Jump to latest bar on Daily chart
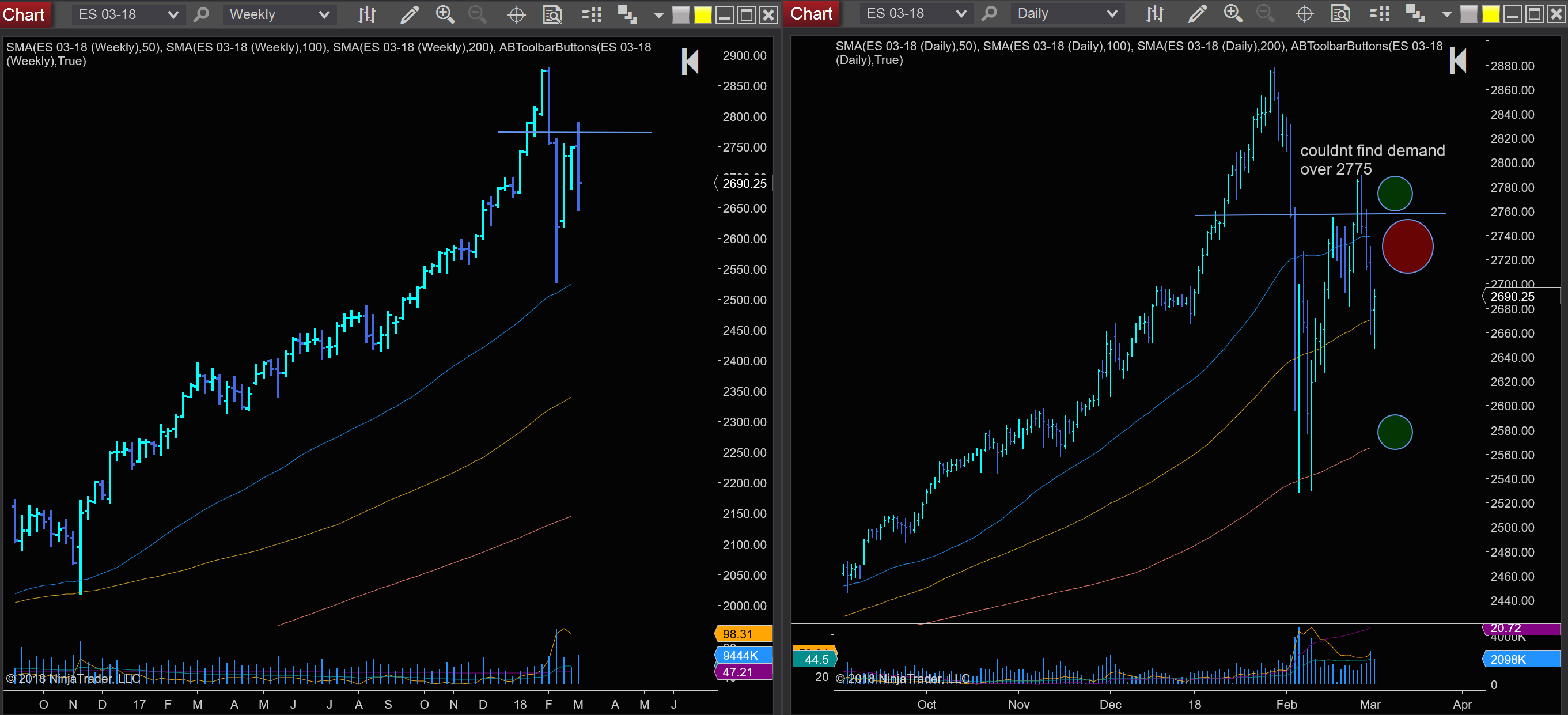The width and height of the screenshot is (1568, 715). pyautogui.click(x=1458, y=60)
